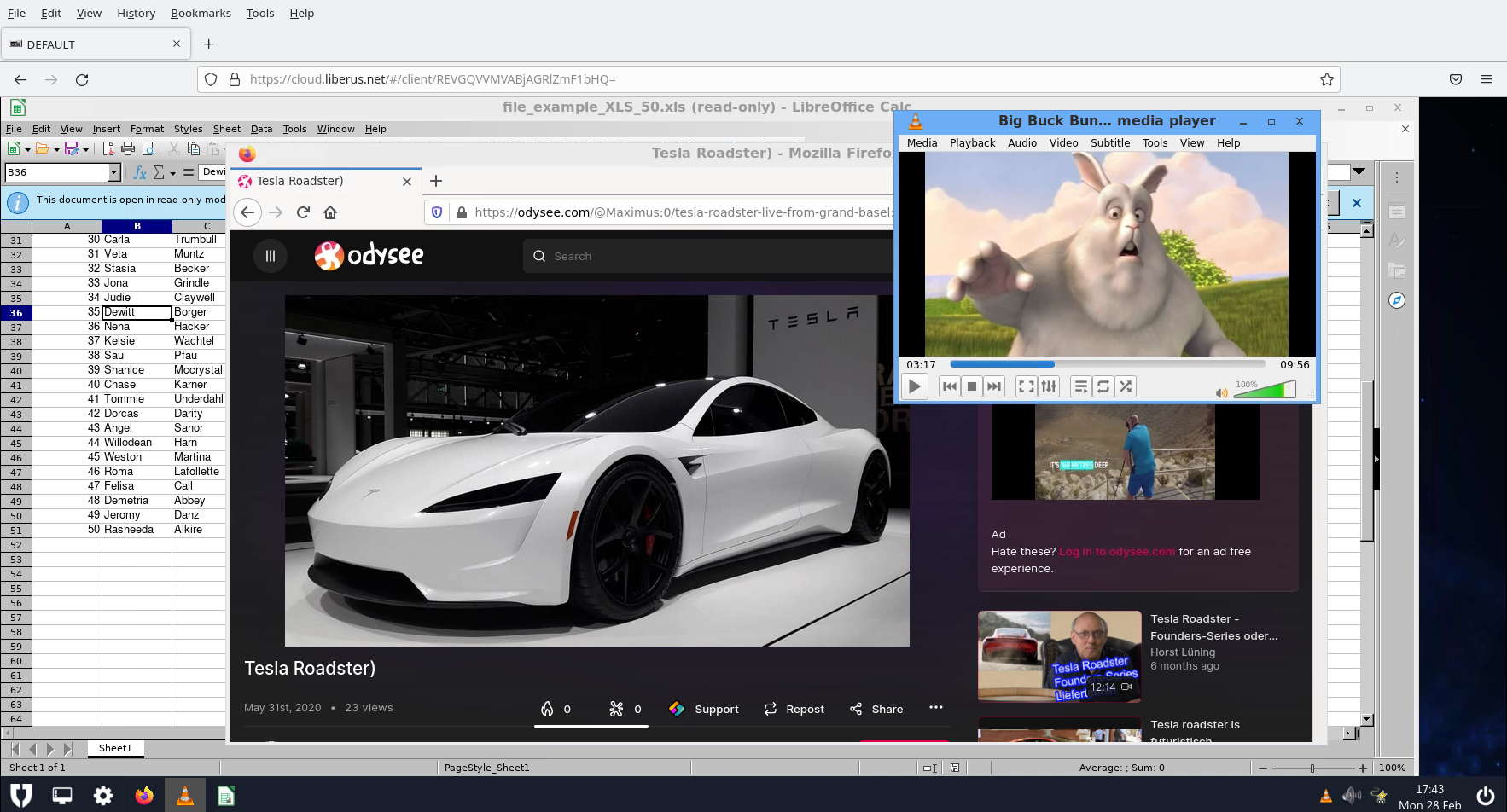The width and height of the screenshot is (1507, 812).
Task: Open the VLC Video menu
Action: click(x=1063, y=143)
